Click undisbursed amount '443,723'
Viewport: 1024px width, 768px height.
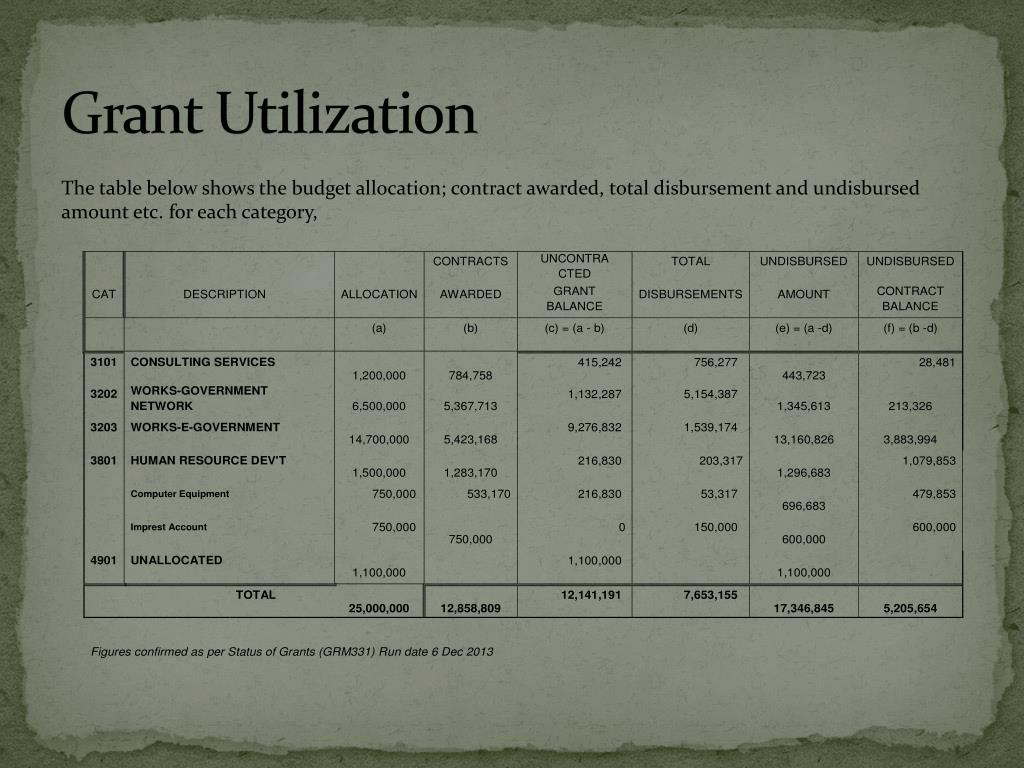click(x=803, y=376)
